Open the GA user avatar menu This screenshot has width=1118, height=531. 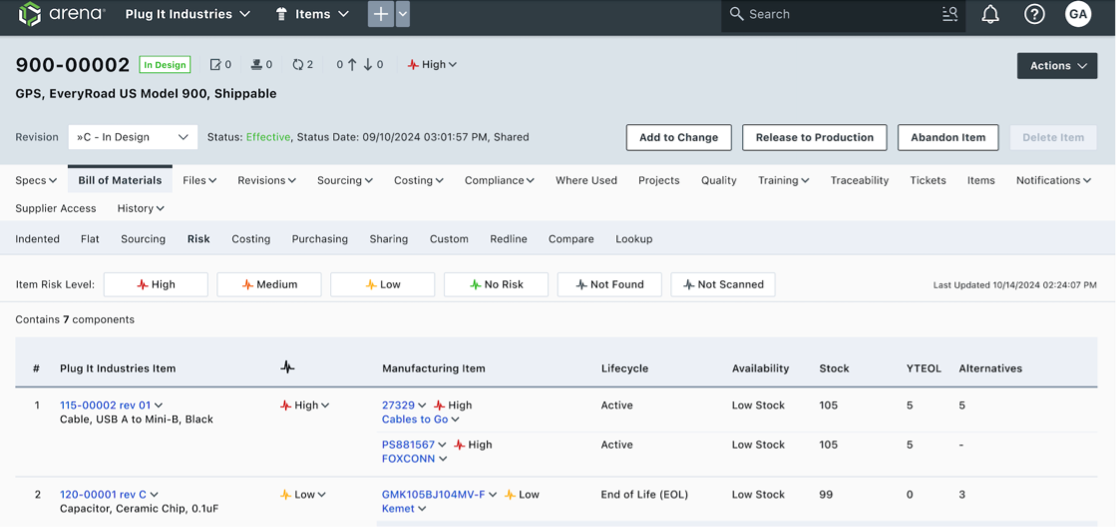1078,14
